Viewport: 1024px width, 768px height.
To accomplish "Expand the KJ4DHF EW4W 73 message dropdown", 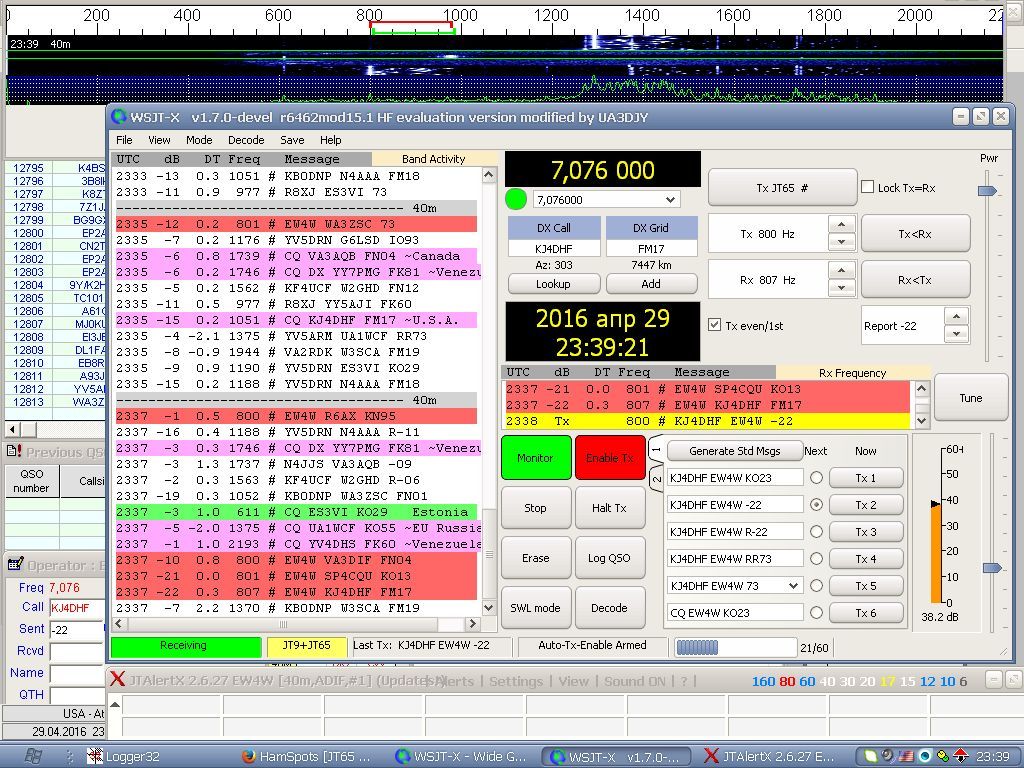I will (793, 586).
